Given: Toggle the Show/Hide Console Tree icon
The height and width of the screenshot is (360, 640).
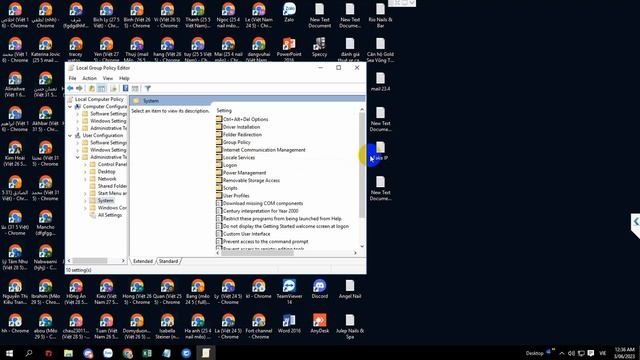Looking at the screenshot, I should click(102, 88).
